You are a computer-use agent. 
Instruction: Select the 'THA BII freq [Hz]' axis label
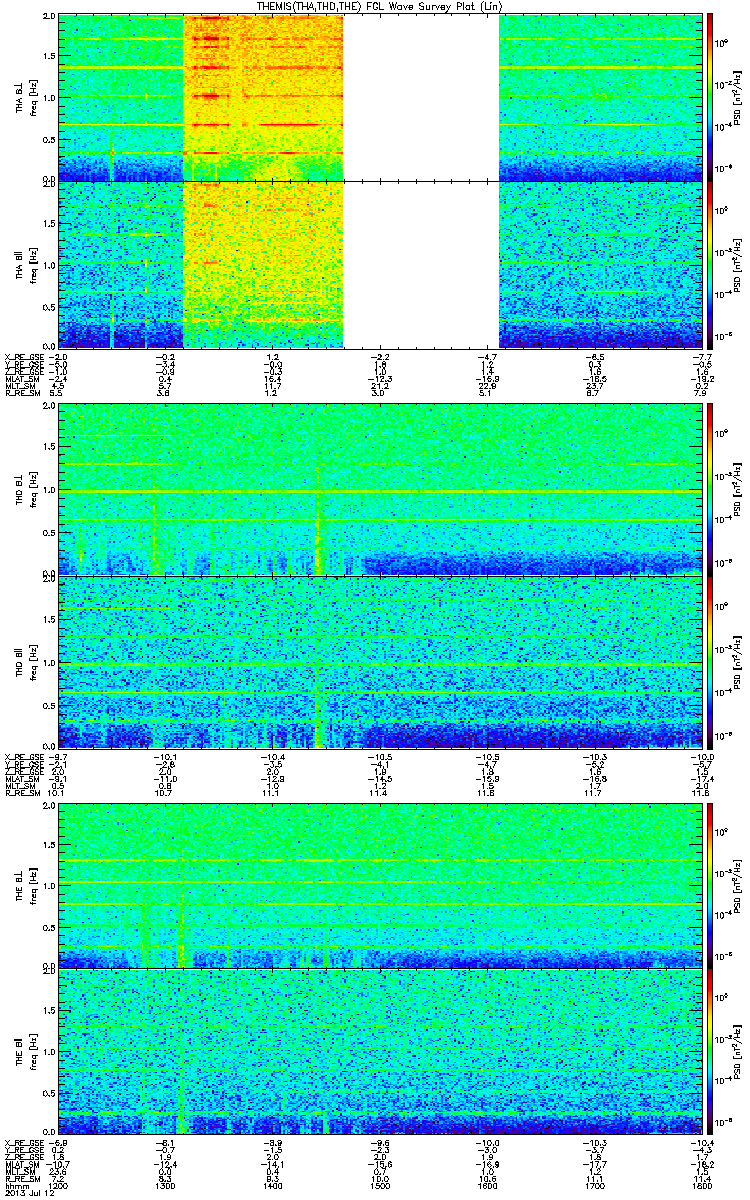[25, 264]
